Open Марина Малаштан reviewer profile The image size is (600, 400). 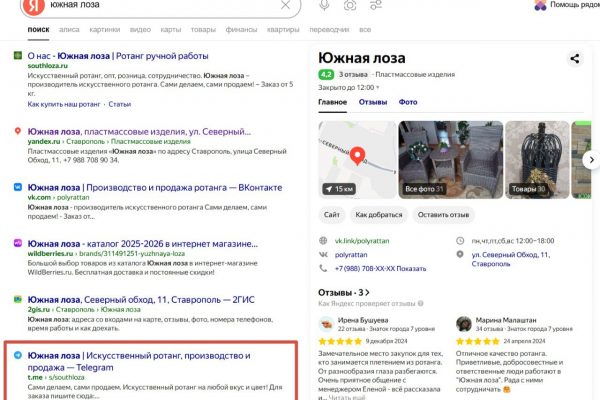click(x=506, y=320)
